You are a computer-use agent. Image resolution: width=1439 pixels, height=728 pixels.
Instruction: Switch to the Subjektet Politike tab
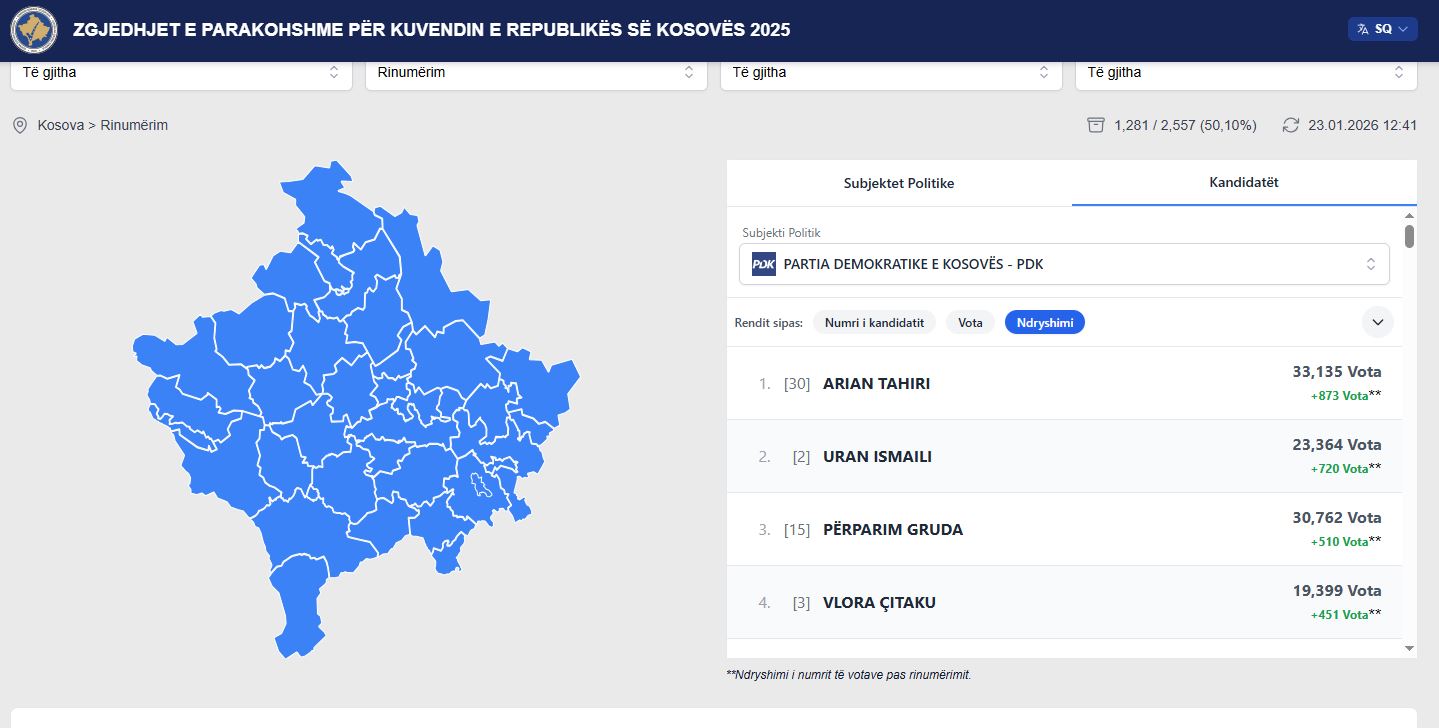coord(898,184)
